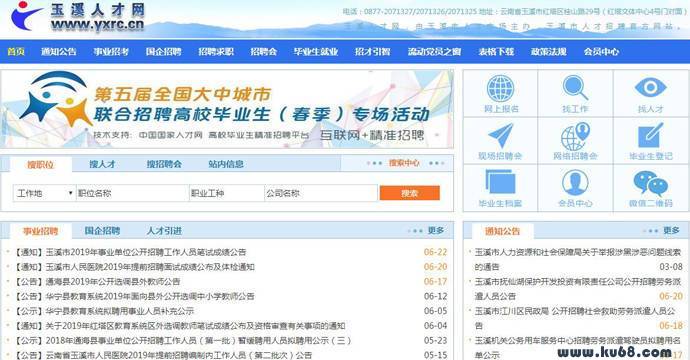Click the 职位名称 input field
The width and height of the screenshot is (690, 360).
pos(132,193)
